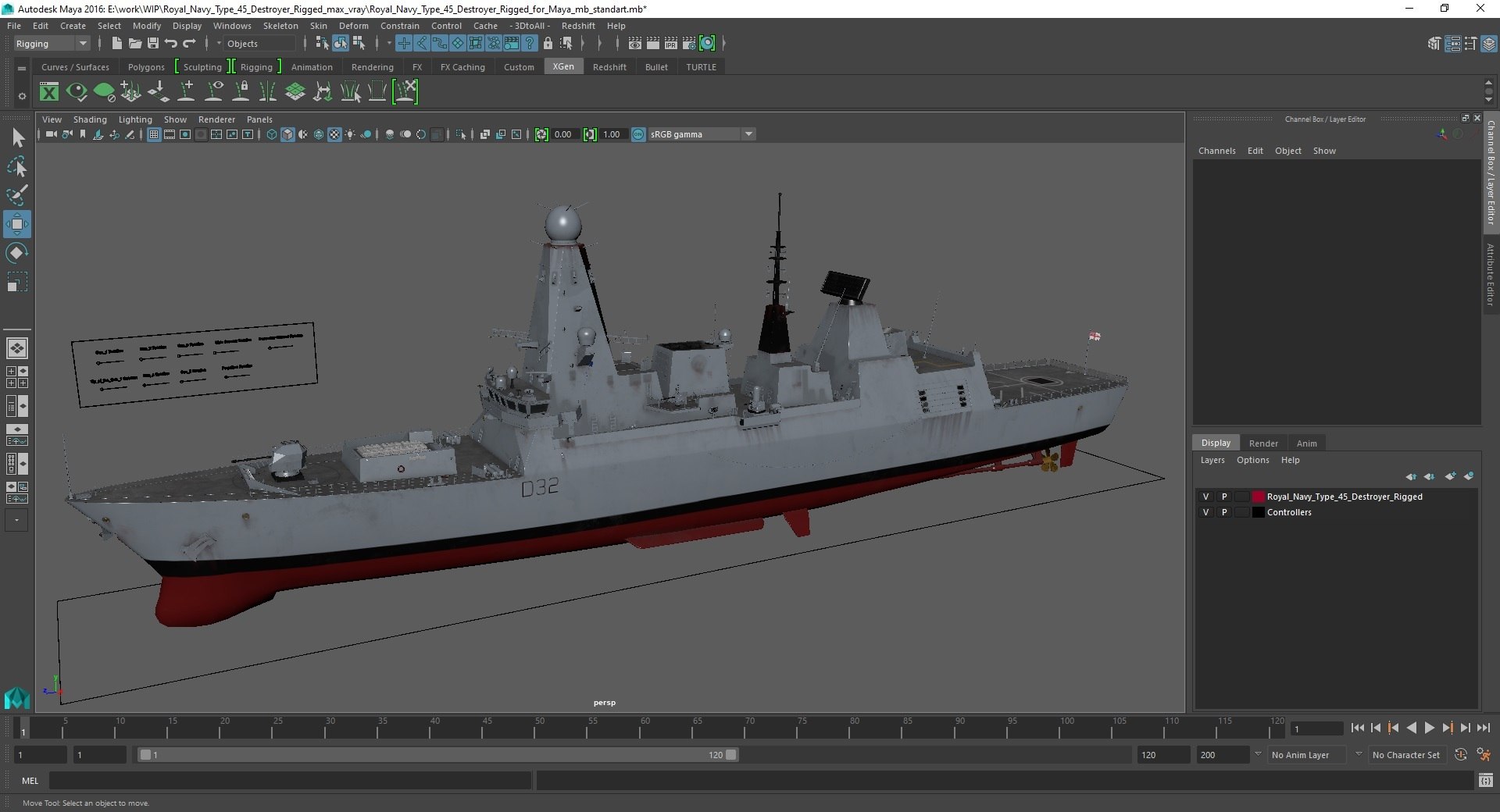1500x812 pixels.
Task: Go to the start of playback range
Action: point(1357,728)
